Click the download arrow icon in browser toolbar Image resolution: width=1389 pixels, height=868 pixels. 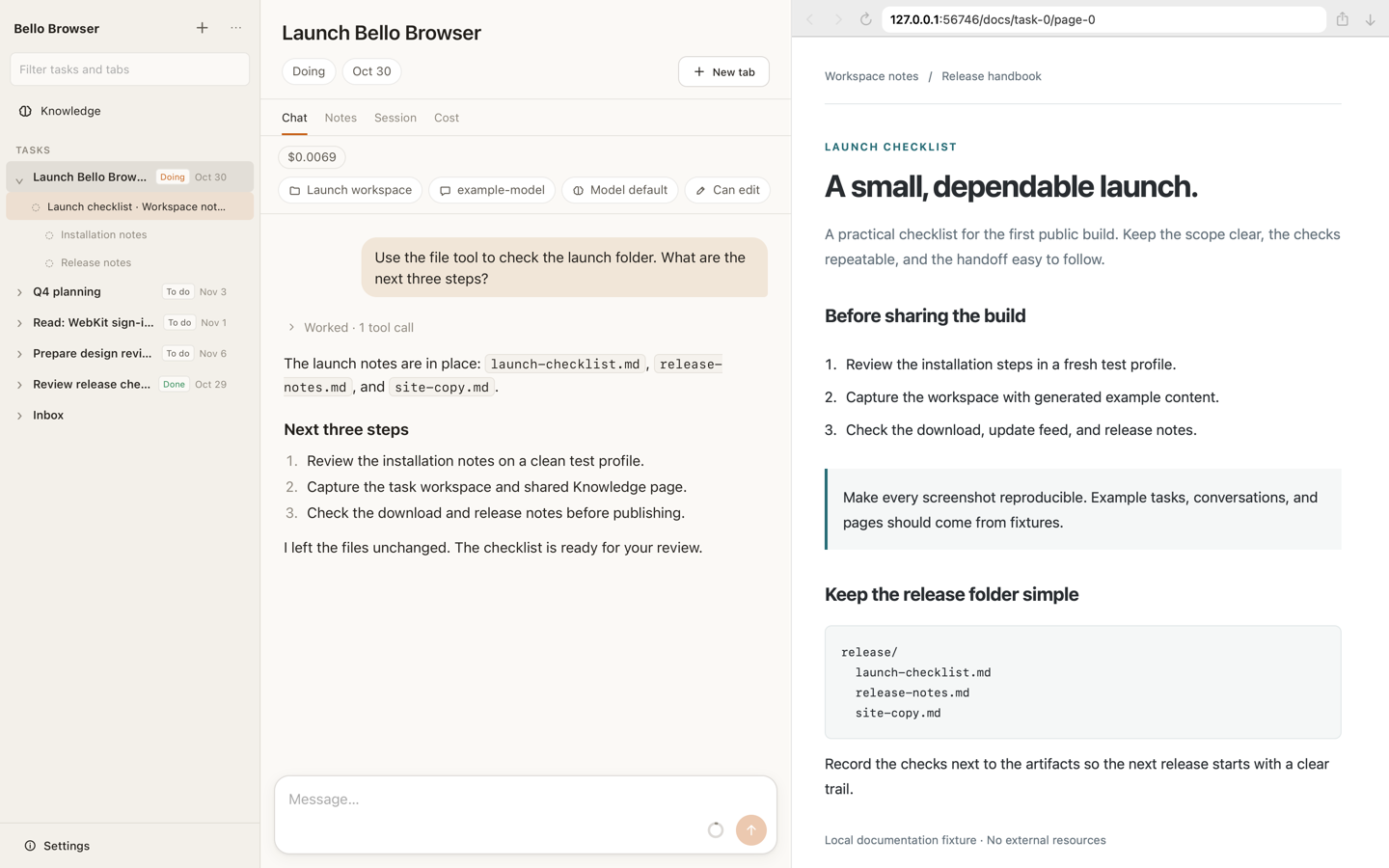(x=1370, y=19)
